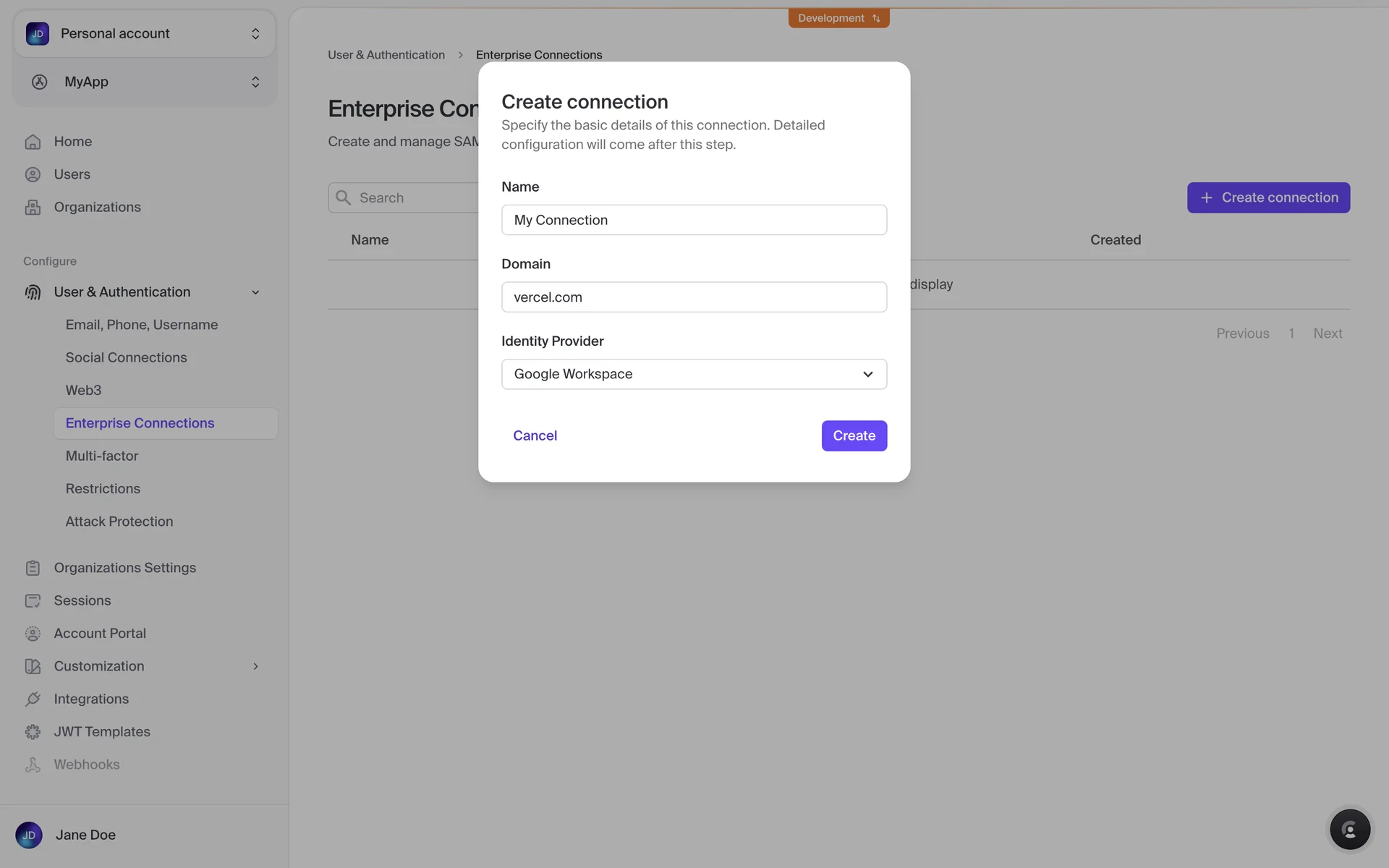The image size is (1389, 868).
Task: Click the JWT Templates gear icon
Action: tap(33, 732)
